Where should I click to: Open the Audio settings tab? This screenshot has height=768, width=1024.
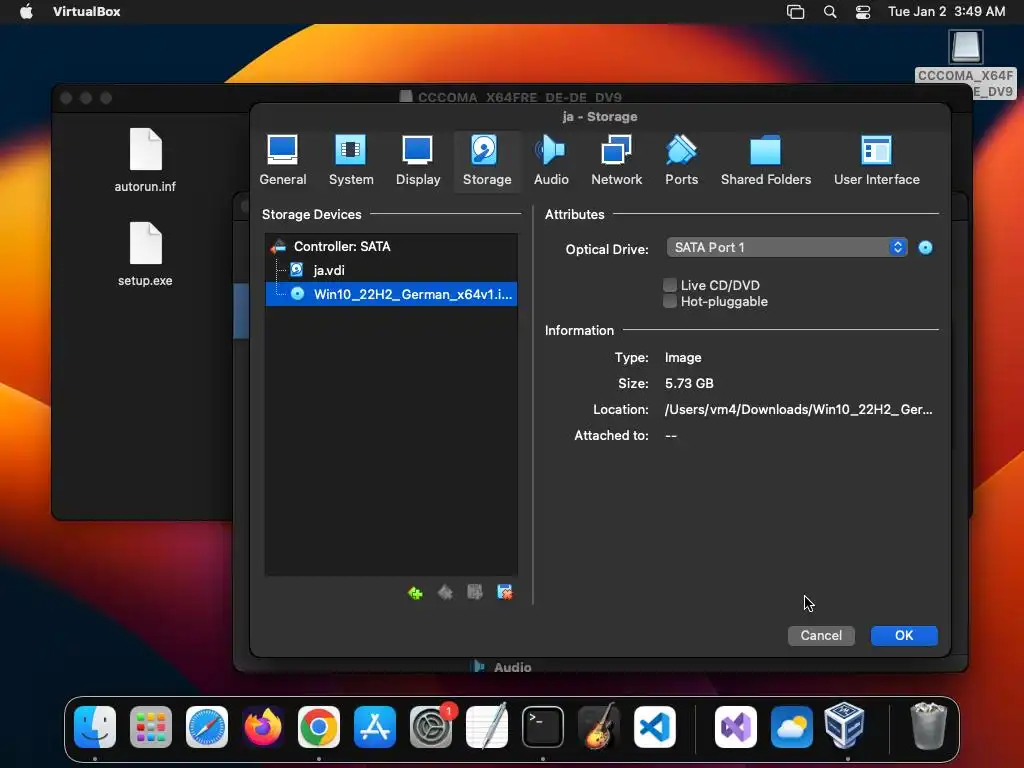point(551,161)
